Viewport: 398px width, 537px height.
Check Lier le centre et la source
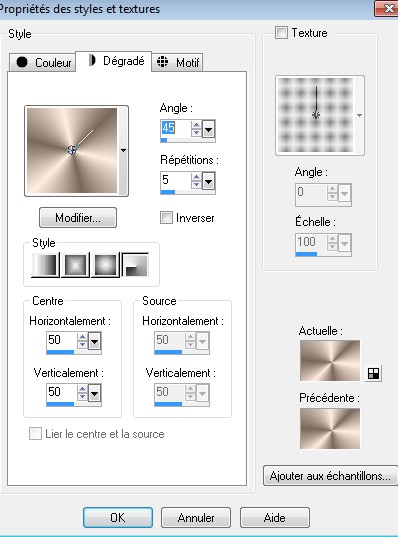35,434
